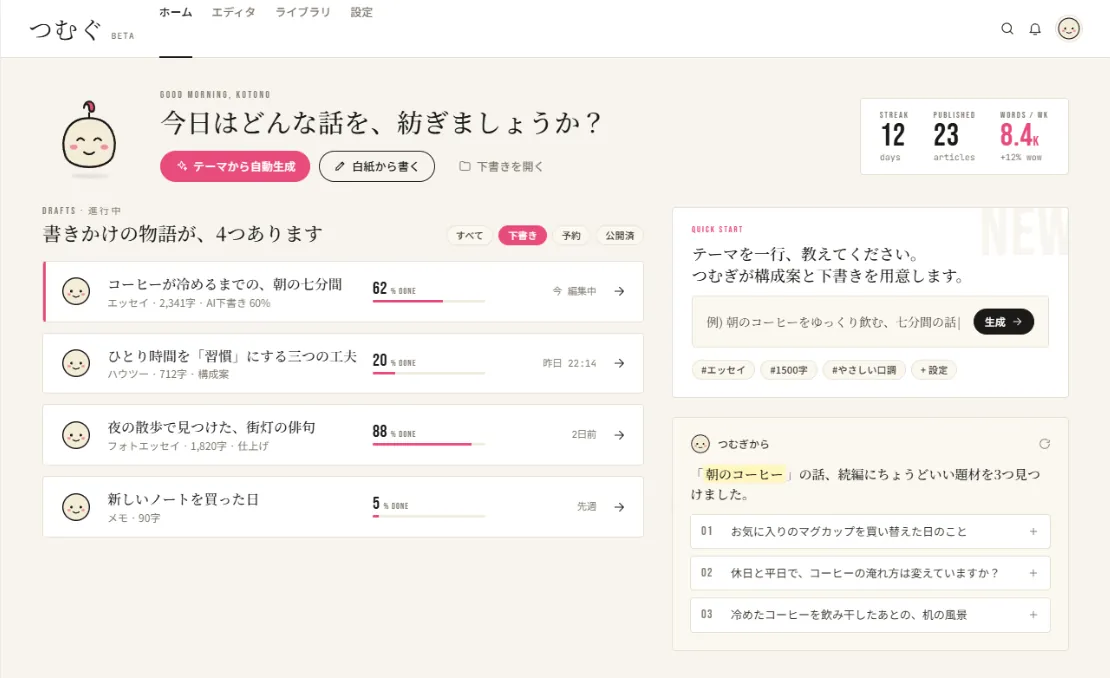Click the avatar on 夜の散歩で見つけた draft
Image resolution: width=1110 pixels, height=678 pixels.
[76, 435]
